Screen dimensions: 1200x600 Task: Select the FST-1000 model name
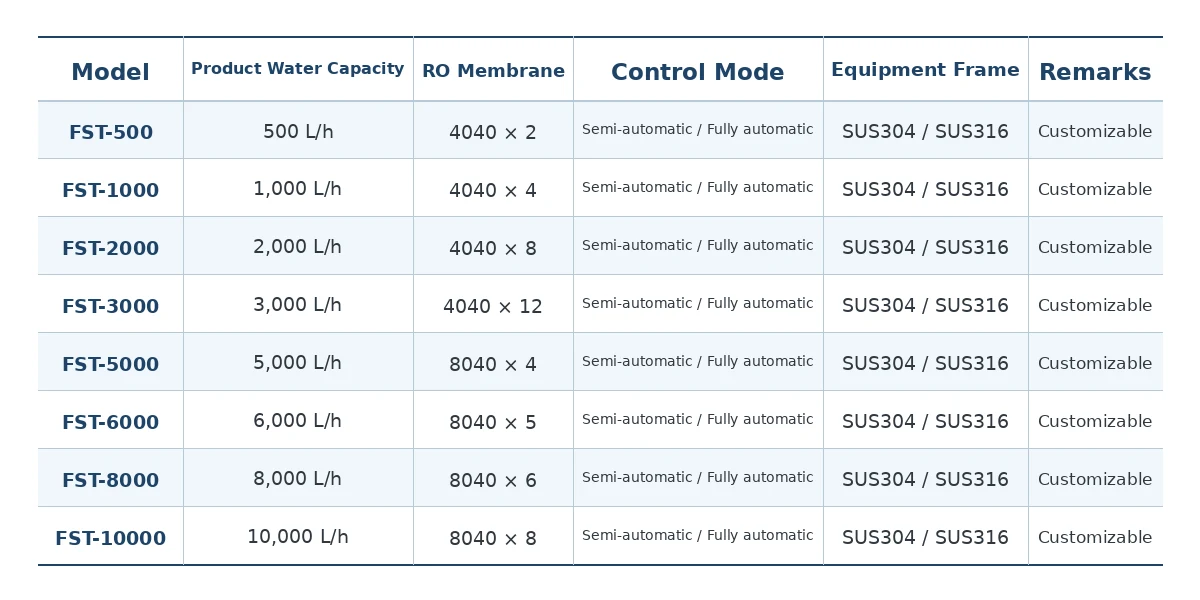111,191
